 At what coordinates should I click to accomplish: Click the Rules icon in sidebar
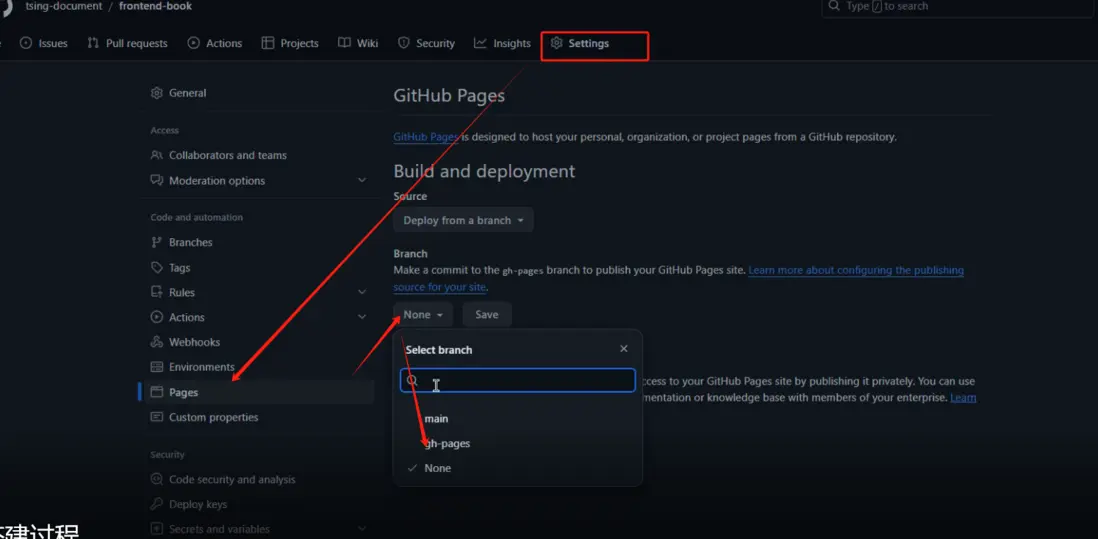click(157, 292)
